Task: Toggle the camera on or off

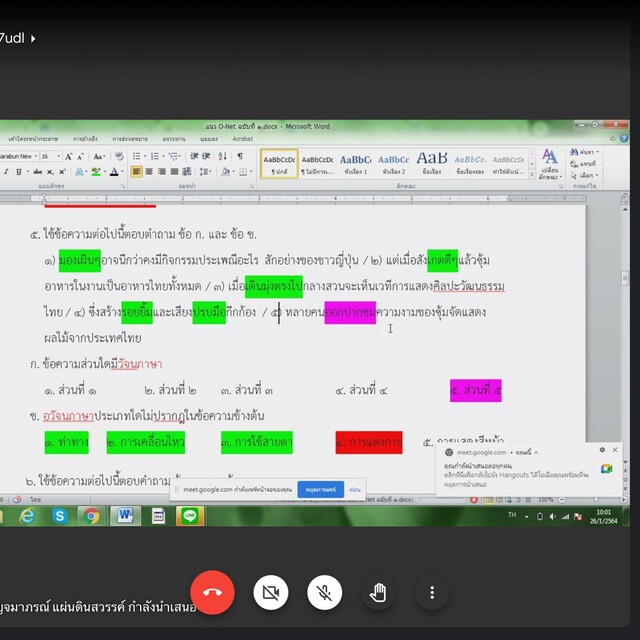Action: tap(268, 592)
